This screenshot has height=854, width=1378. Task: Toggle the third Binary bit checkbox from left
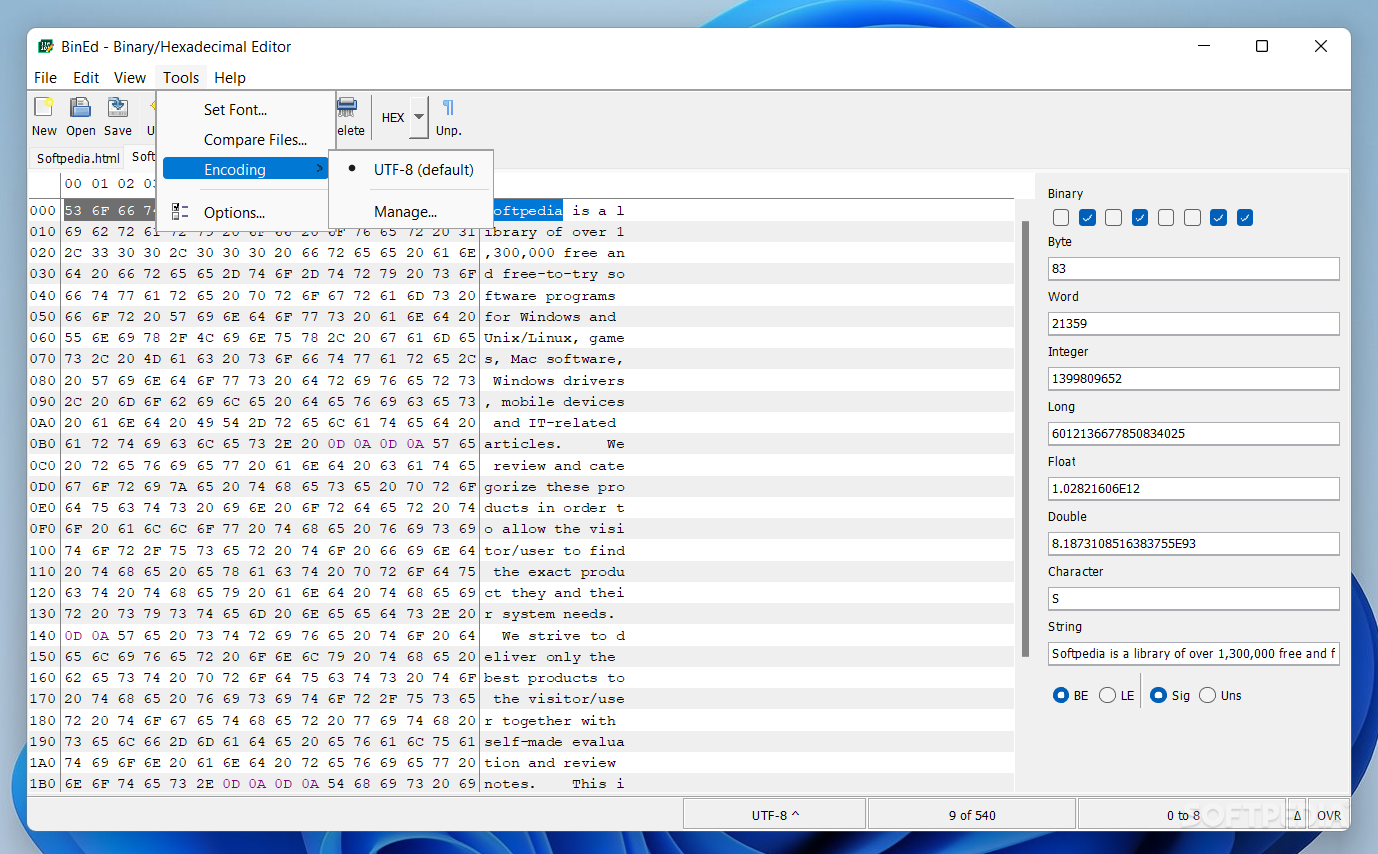[x=1114, y=217]
